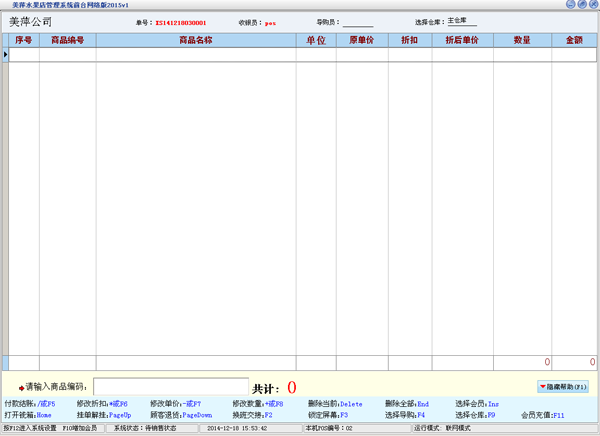Click the 修改折扣 shortcut link
This screenshot has width=600, height=436.
(102, 403)
